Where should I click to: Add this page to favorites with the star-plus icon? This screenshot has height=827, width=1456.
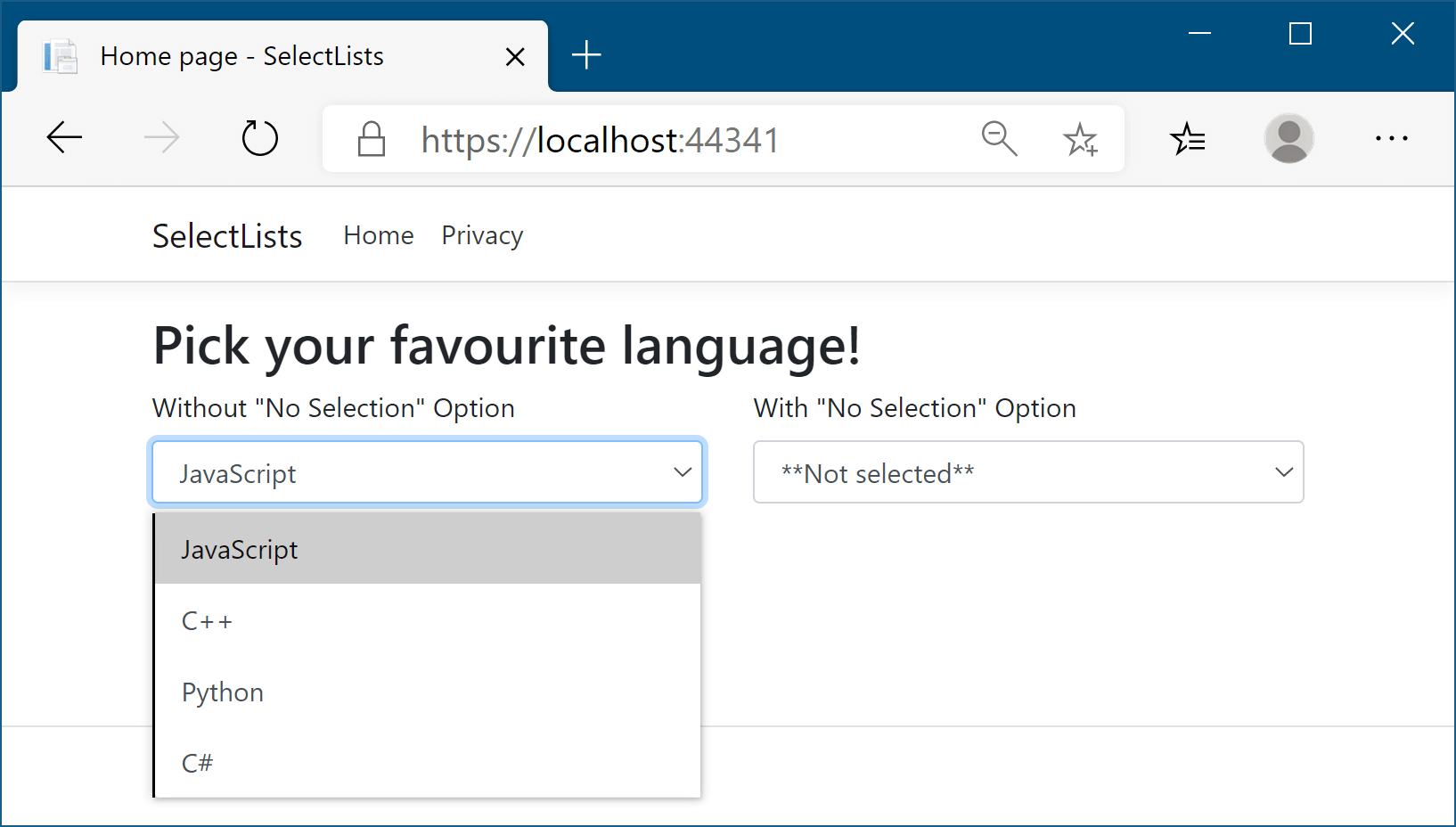[x=1081, y=139]
